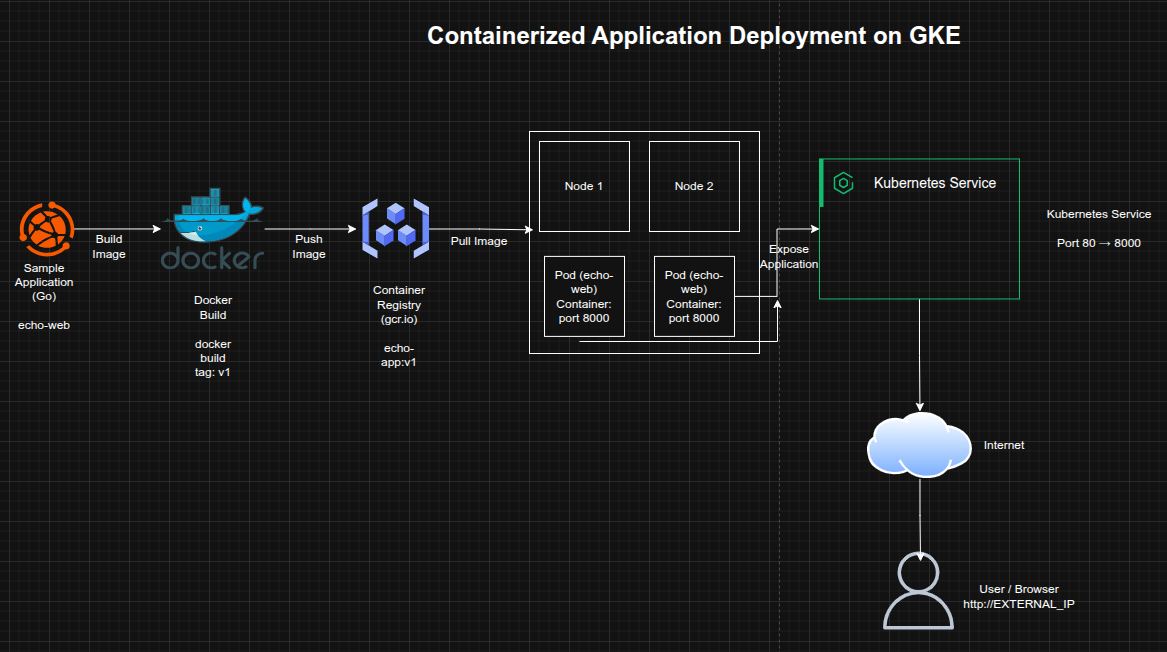
Task: Click the Build Image arrow label
Action: (x=109, y=247)
